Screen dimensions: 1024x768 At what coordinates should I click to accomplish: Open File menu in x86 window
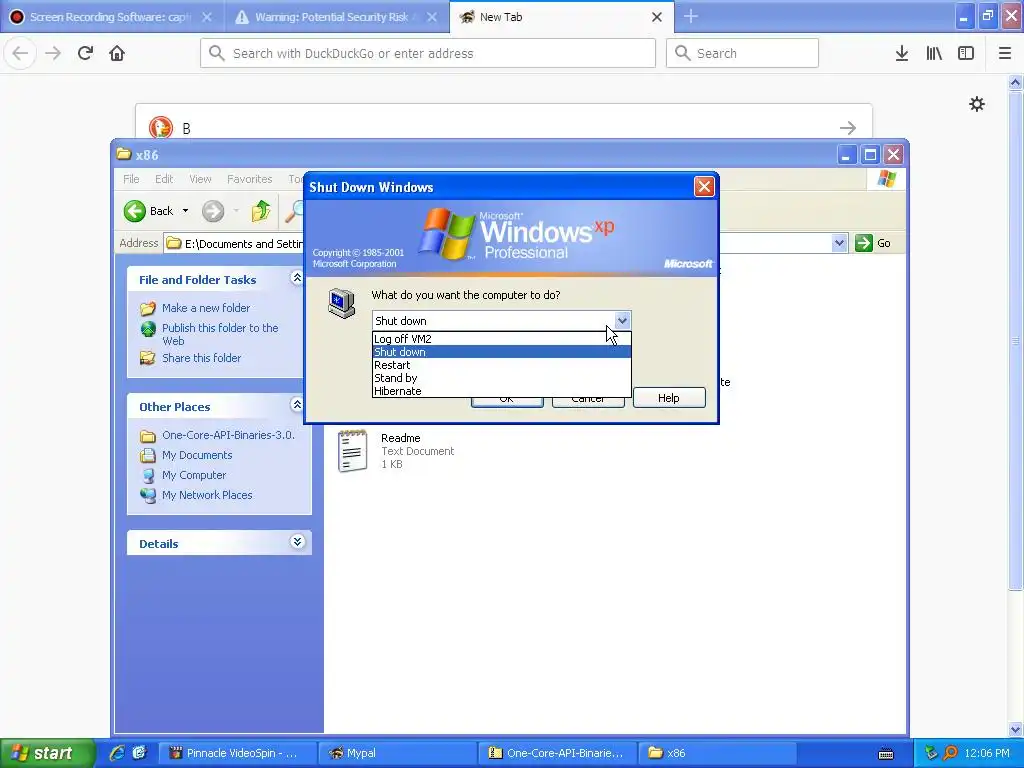tap(131, 179)
